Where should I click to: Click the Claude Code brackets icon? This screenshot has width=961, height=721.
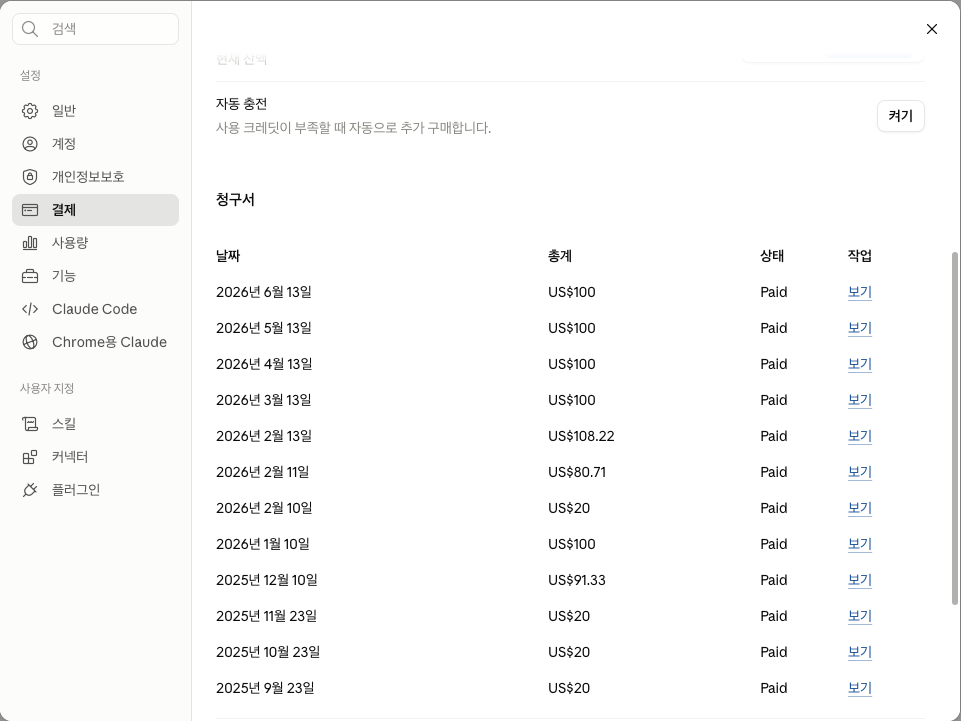[x=29, y=309]
